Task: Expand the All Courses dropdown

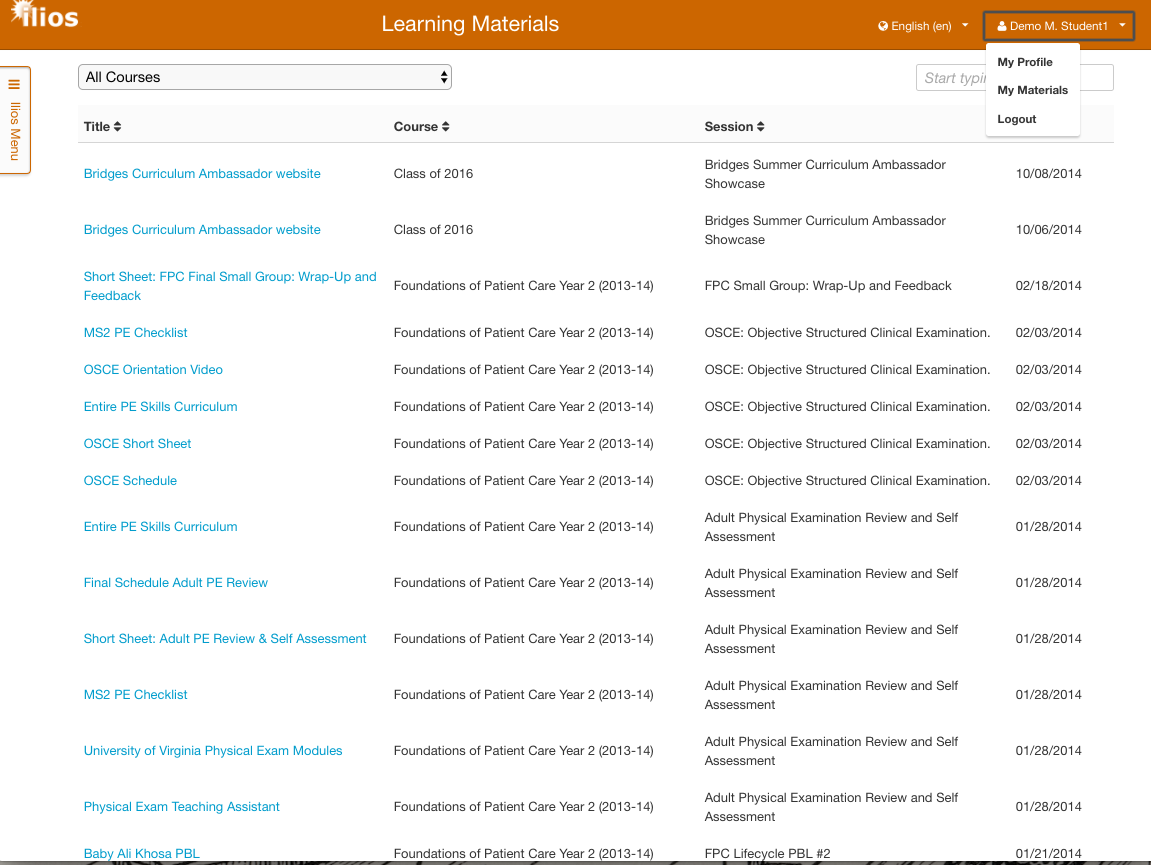Action: click(265, 77)
